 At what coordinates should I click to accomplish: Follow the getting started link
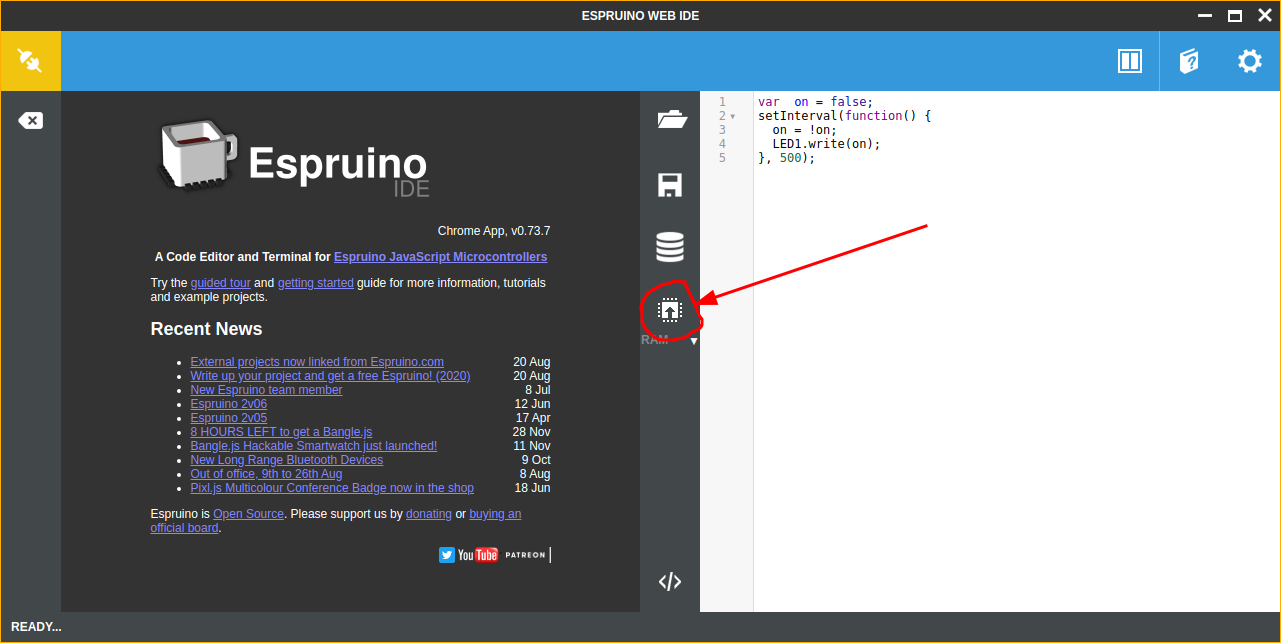pyautogui.click(x=315, y=282)
